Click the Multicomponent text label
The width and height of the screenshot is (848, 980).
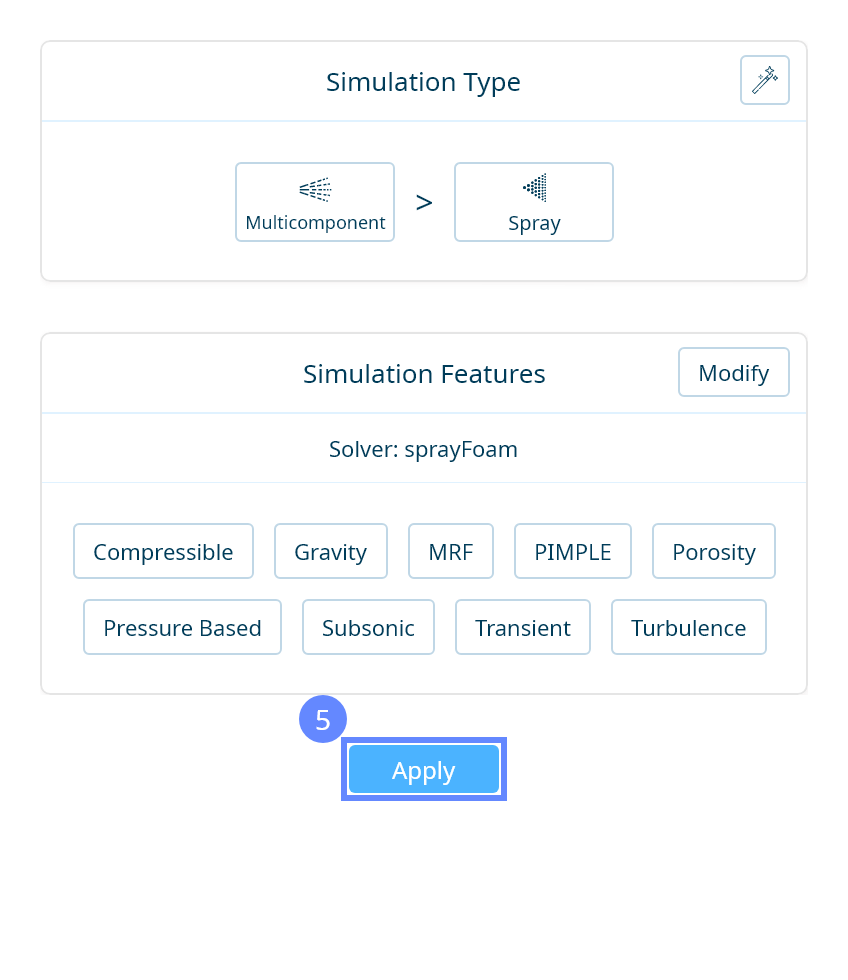click(315, 223)
